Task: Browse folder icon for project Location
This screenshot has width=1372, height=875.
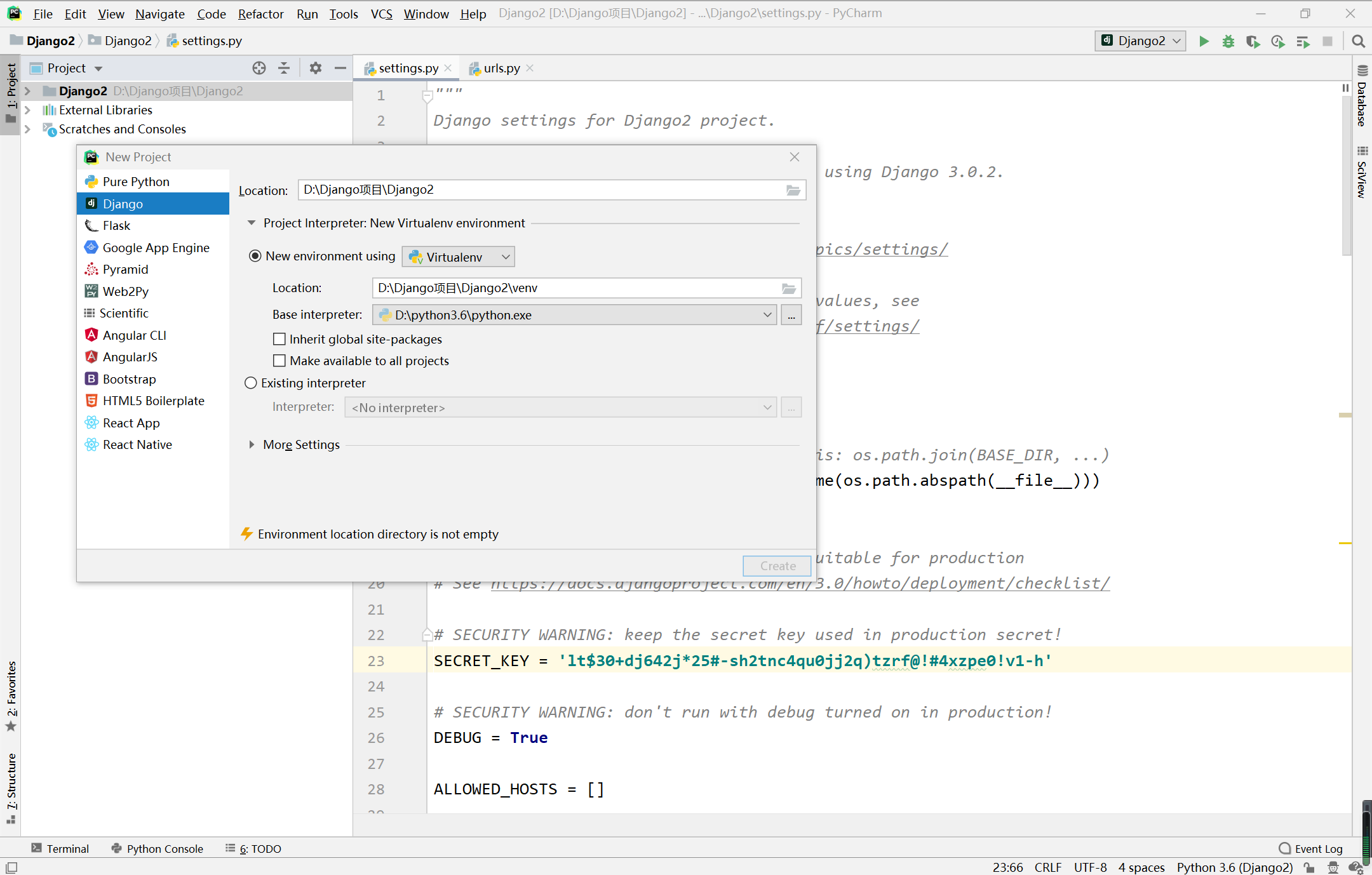Action: coord(793,190)
